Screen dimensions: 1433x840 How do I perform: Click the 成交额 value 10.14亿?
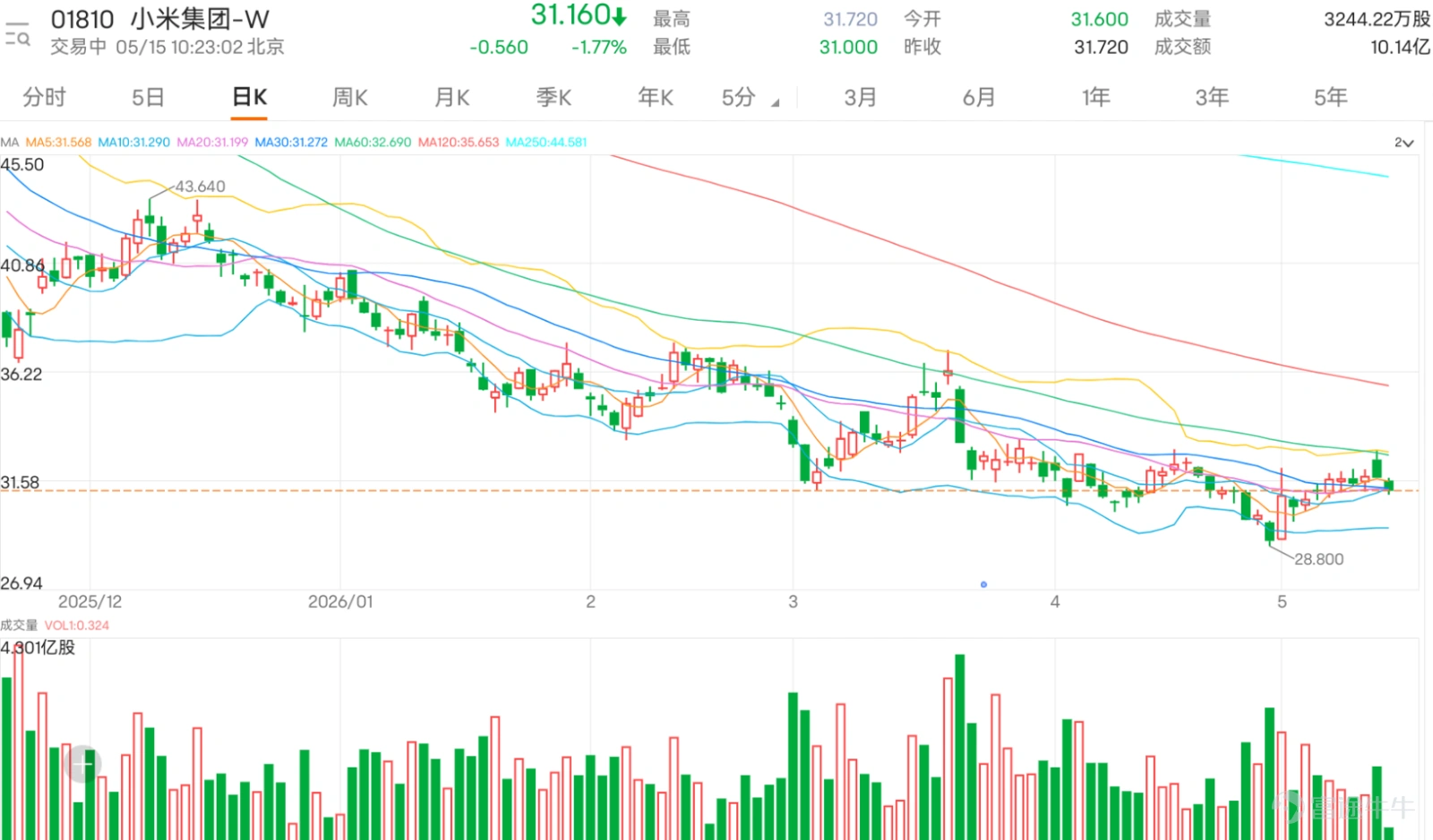point(1401,47)
